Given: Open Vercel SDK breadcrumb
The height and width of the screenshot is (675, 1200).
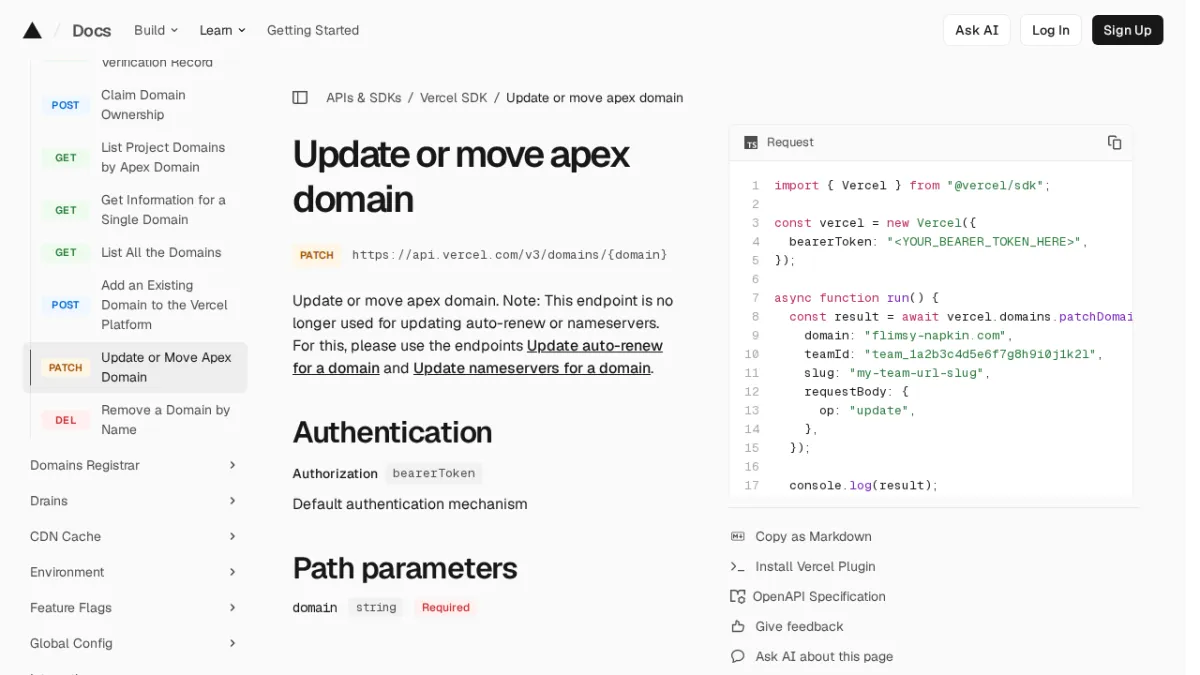Looking at the screenshot, I should (x=454, y=97).
